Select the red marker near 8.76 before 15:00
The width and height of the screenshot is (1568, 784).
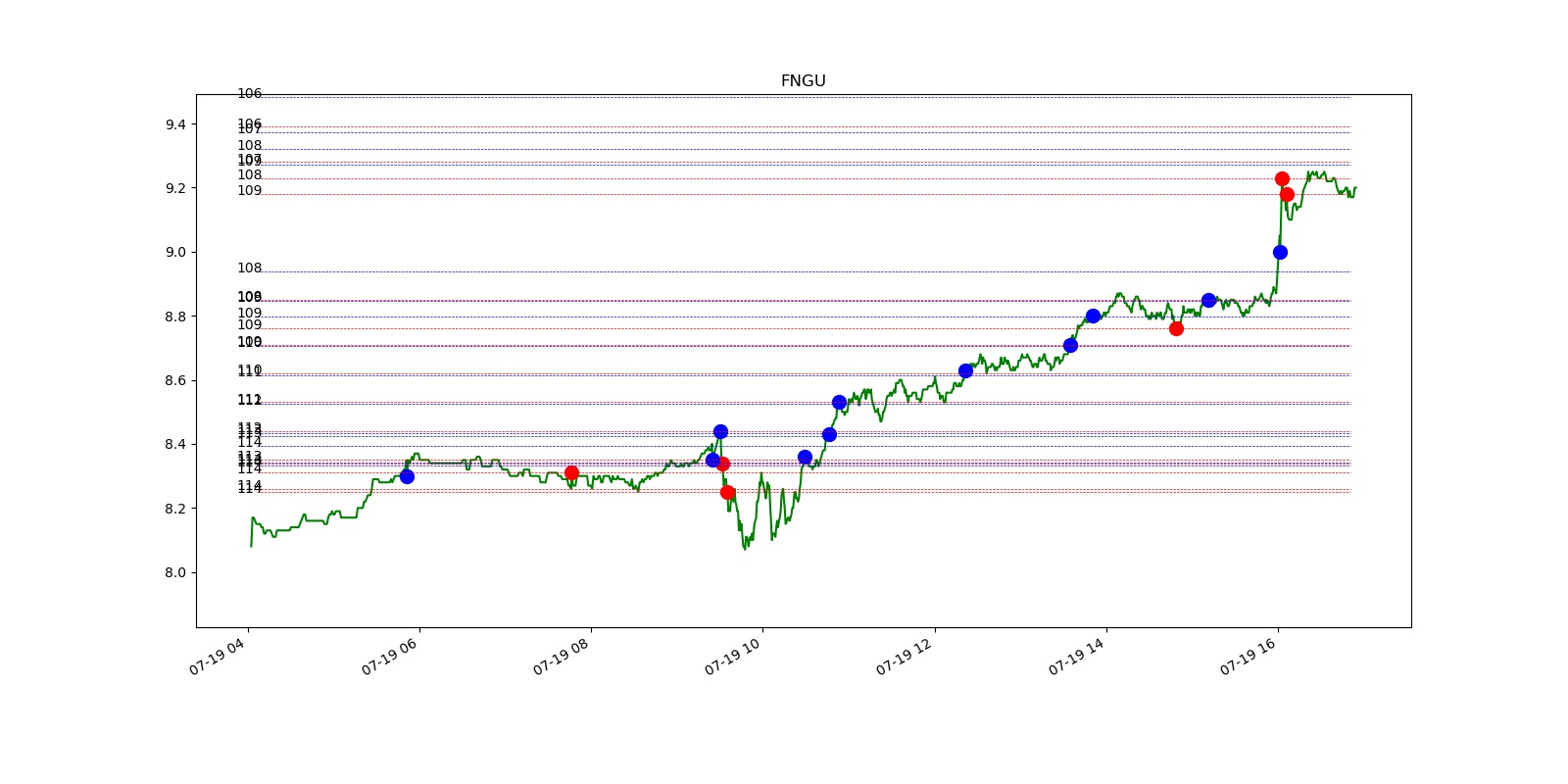pyautogui.click(x=1176, y=328)
